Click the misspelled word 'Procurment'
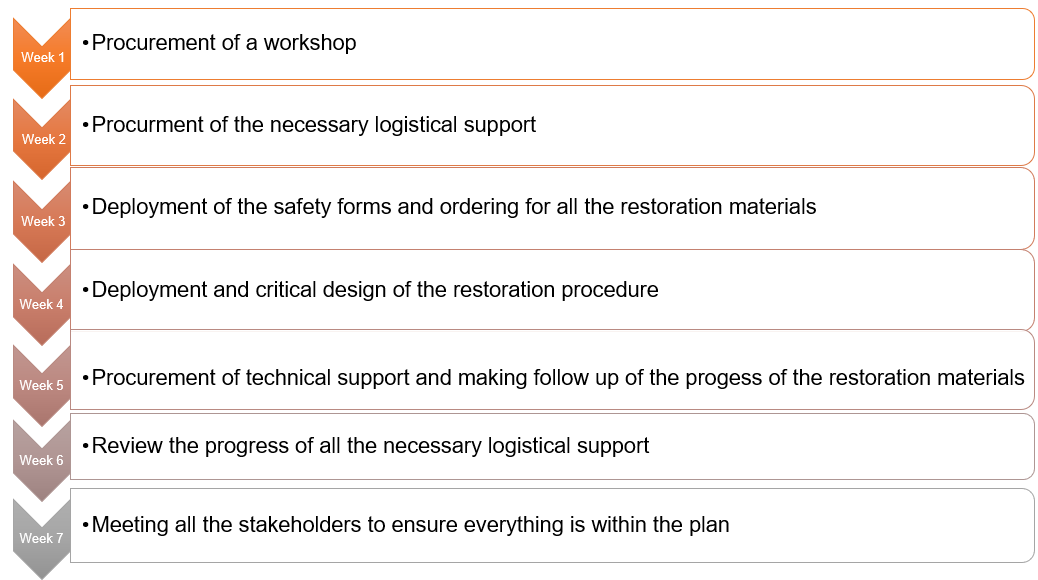Viewport: 1038px width, 580px height. [144, 125]
